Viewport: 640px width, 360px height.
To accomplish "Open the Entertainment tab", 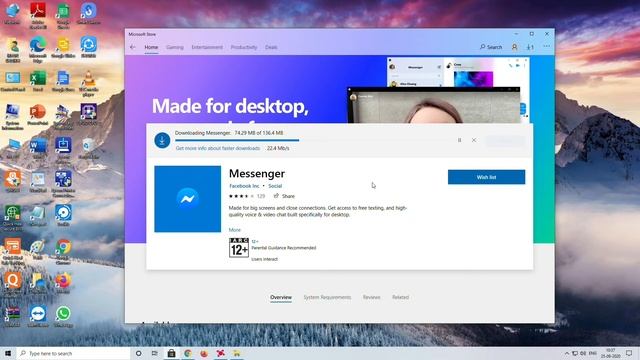I will [207, 47].
